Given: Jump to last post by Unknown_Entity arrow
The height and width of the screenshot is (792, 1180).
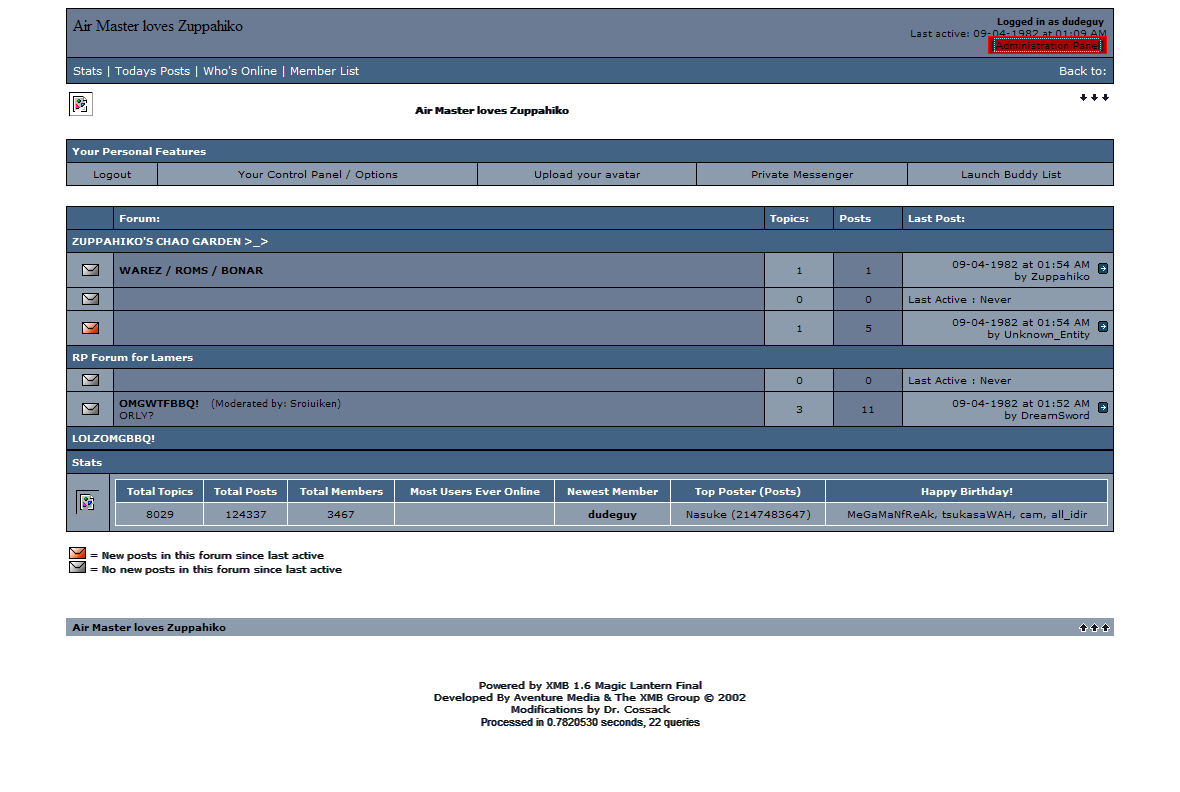Looking at the screenshot, I should [x=1102, y=327].
